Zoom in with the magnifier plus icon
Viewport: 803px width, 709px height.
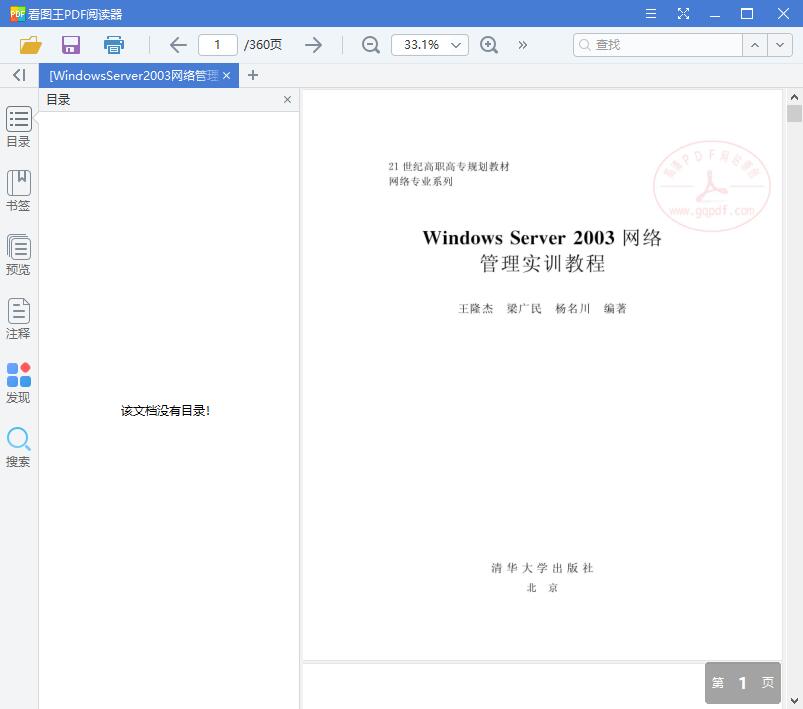point(489,45)
